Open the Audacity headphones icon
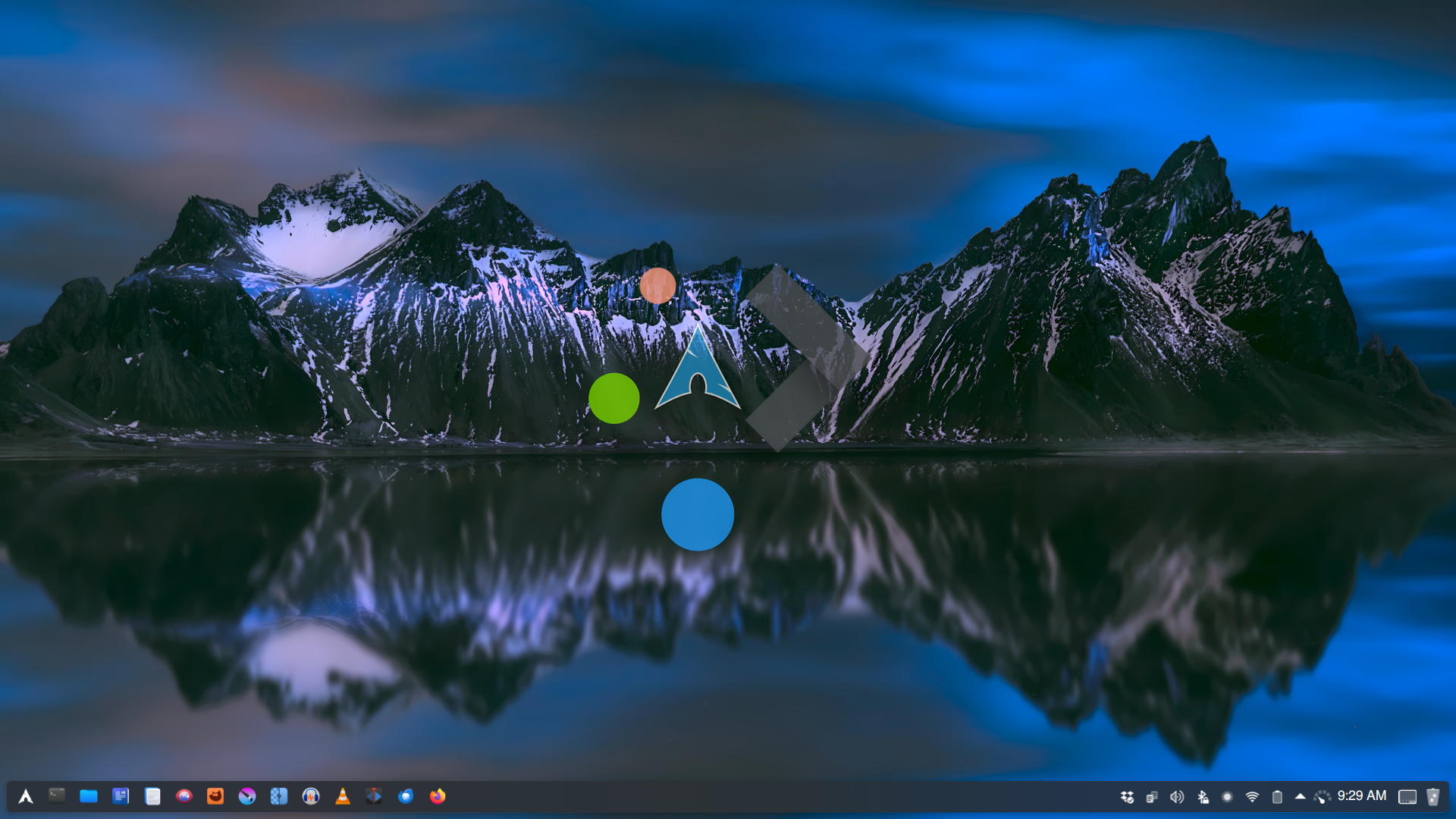 tap(311, 796)
